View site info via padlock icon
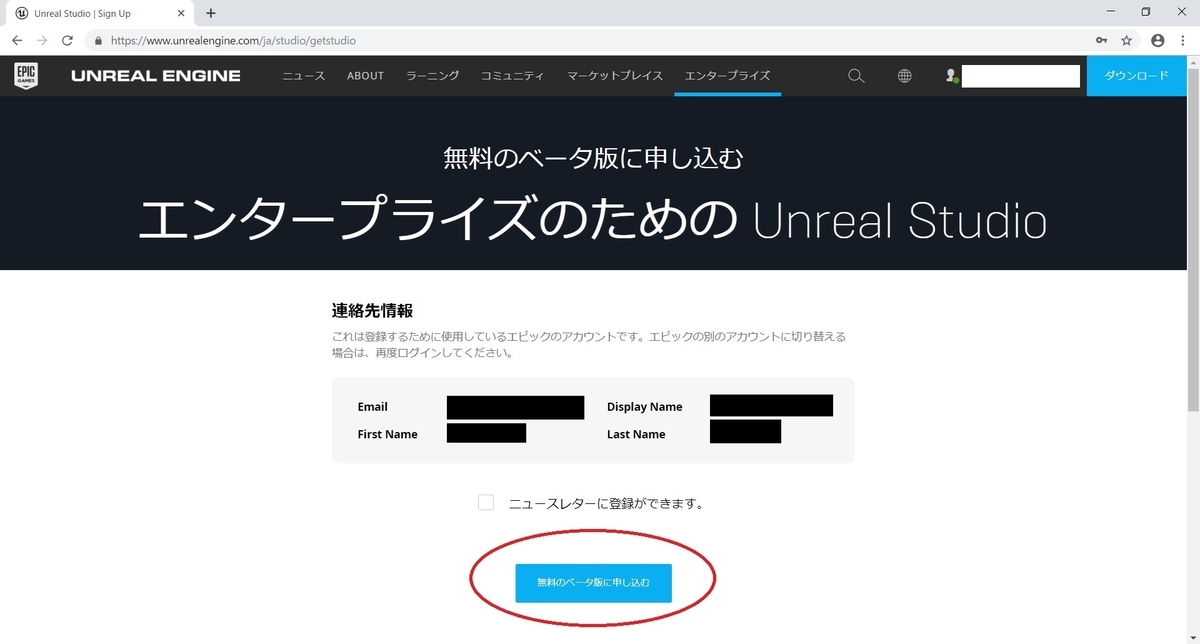Screen dimensions: 1200x644 pos(98,41)
